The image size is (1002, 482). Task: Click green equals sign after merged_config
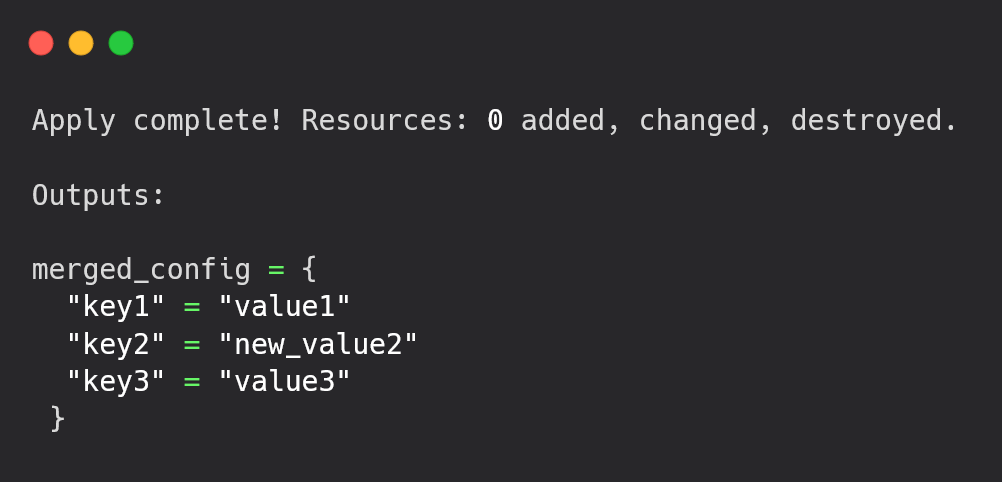(x=276, y=270)
